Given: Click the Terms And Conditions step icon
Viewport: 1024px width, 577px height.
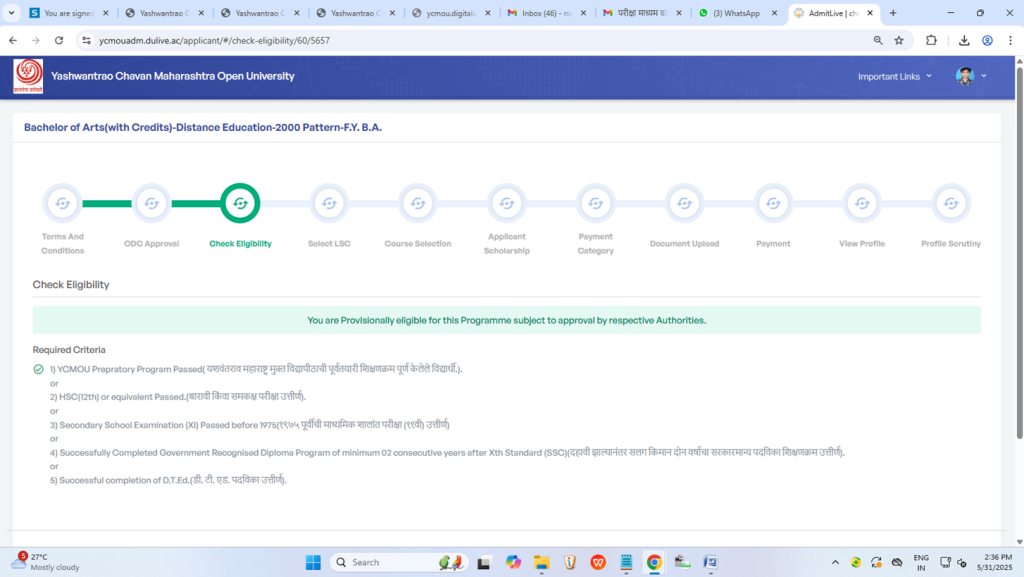Looking at the screenshot, I should (x=62, y=203).
